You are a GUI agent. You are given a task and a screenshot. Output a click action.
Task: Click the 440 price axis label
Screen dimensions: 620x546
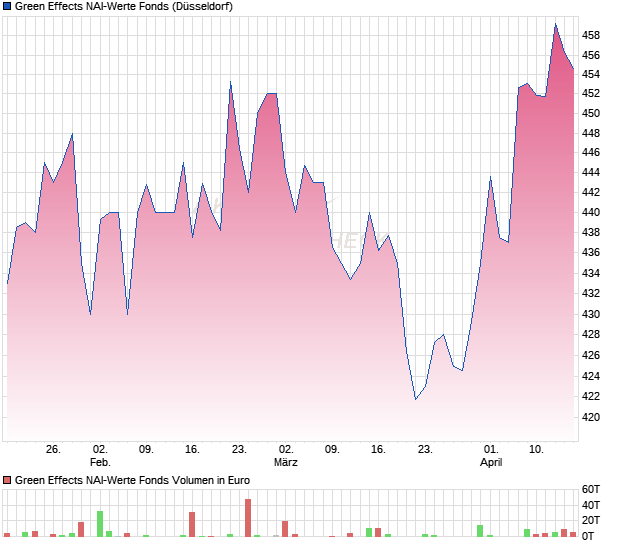(591, 213)
